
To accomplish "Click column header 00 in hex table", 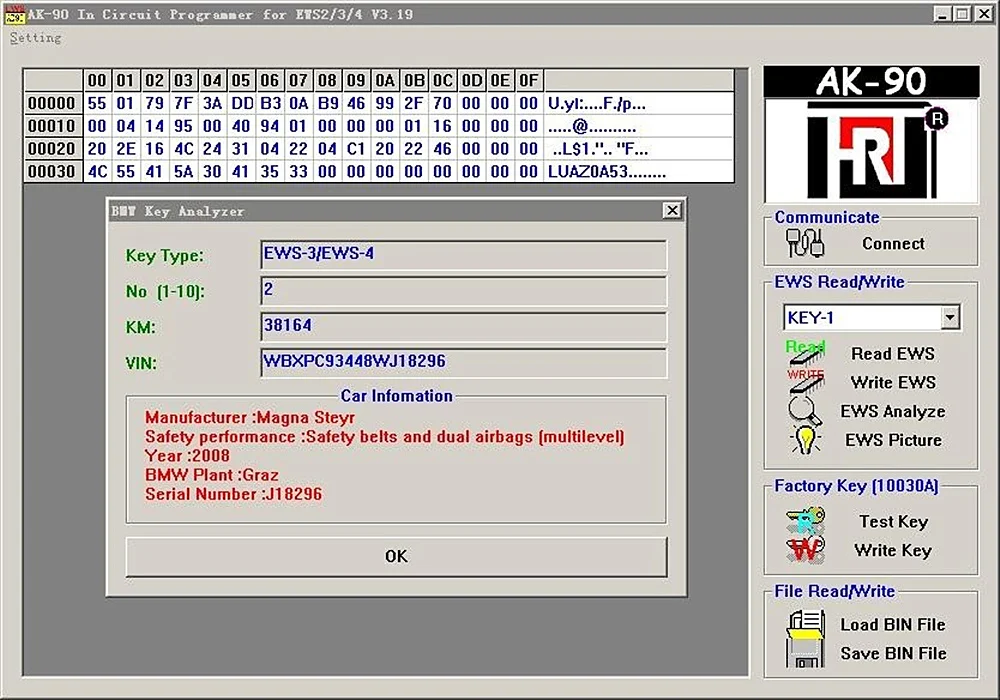I will (x=97, y=80).
